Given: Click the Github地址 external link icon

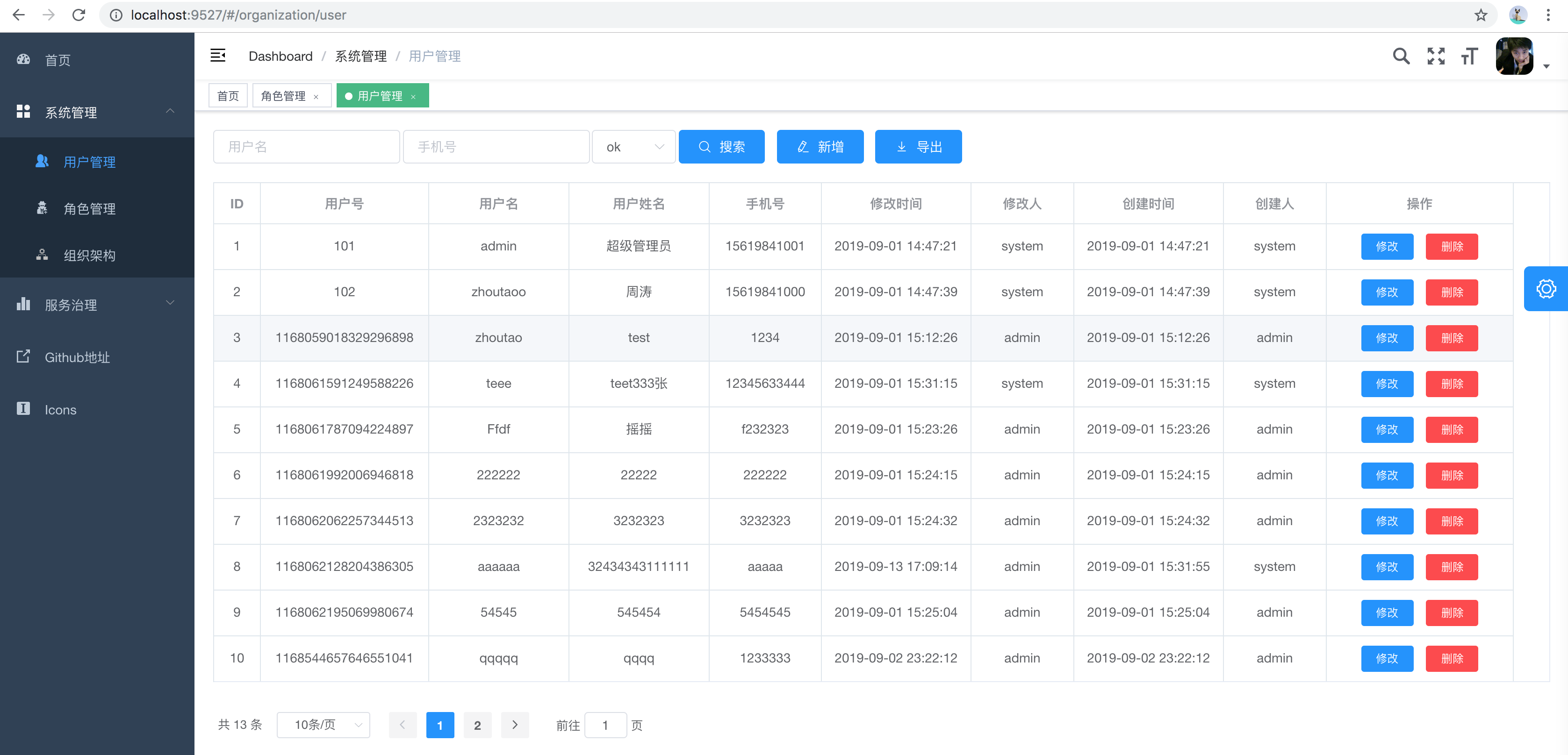Looking at the screenshot, I should [23, 356].
